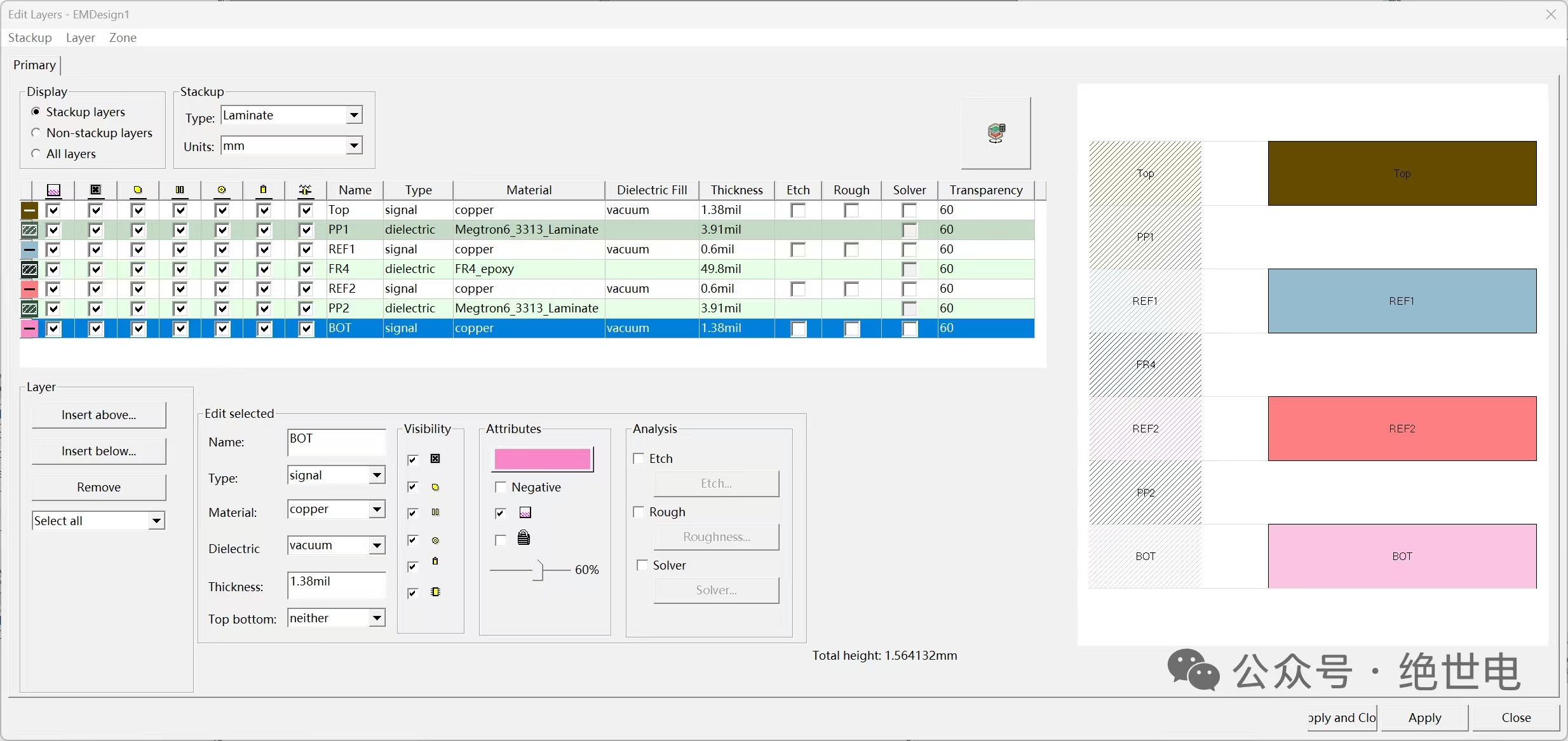
Task: Click the pink layer color swatch
Action: click(x=542, y=459)
